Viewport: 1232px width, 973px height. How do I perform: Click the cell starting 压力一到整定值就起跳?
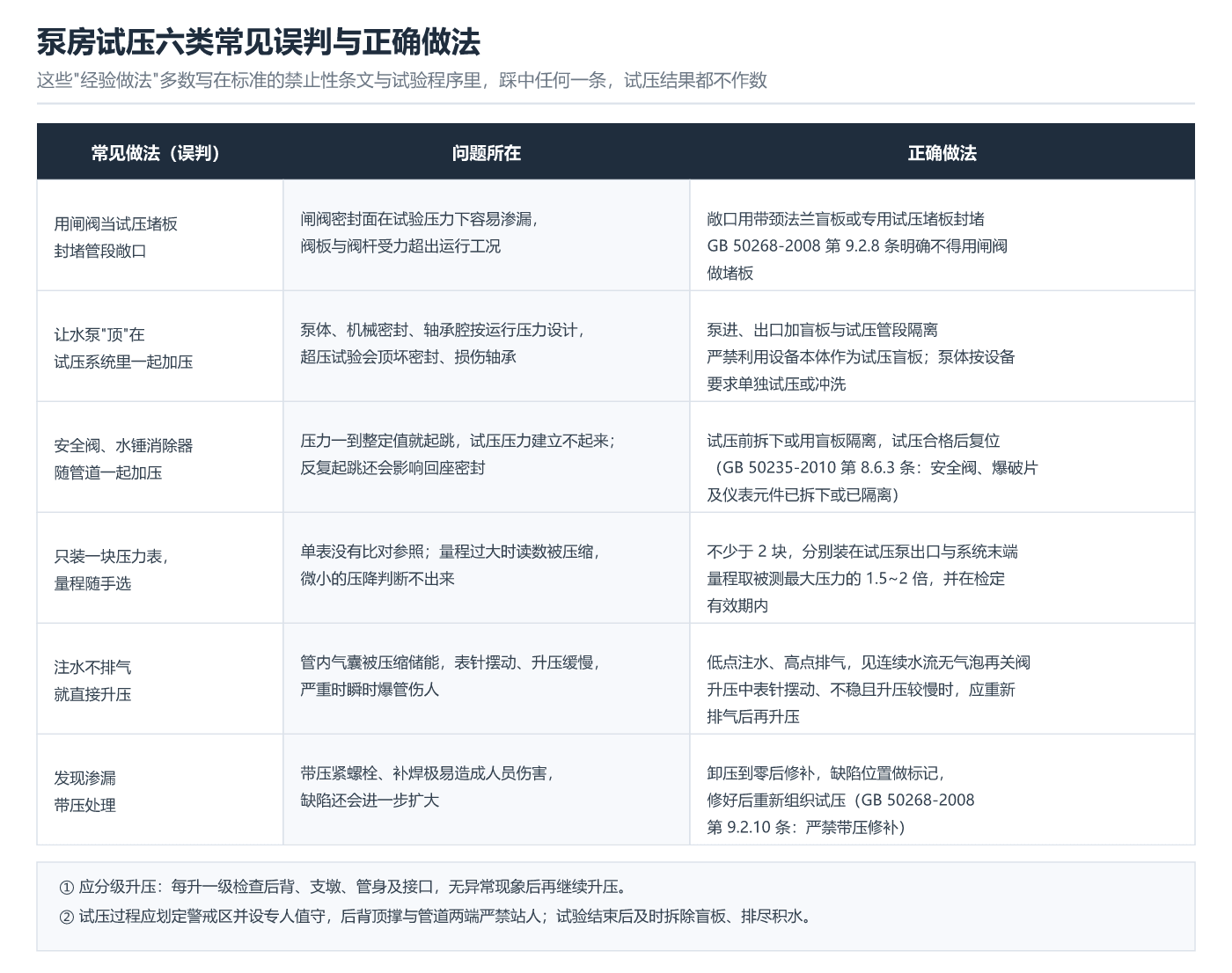(487, 457)
